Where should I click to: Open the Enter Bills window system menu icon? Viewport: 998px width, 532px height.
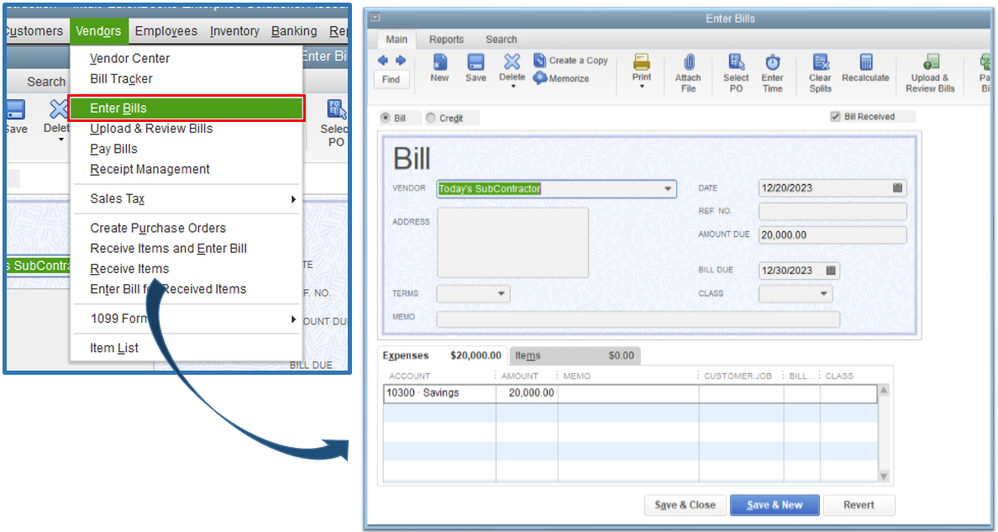click(x=375, y=18)
